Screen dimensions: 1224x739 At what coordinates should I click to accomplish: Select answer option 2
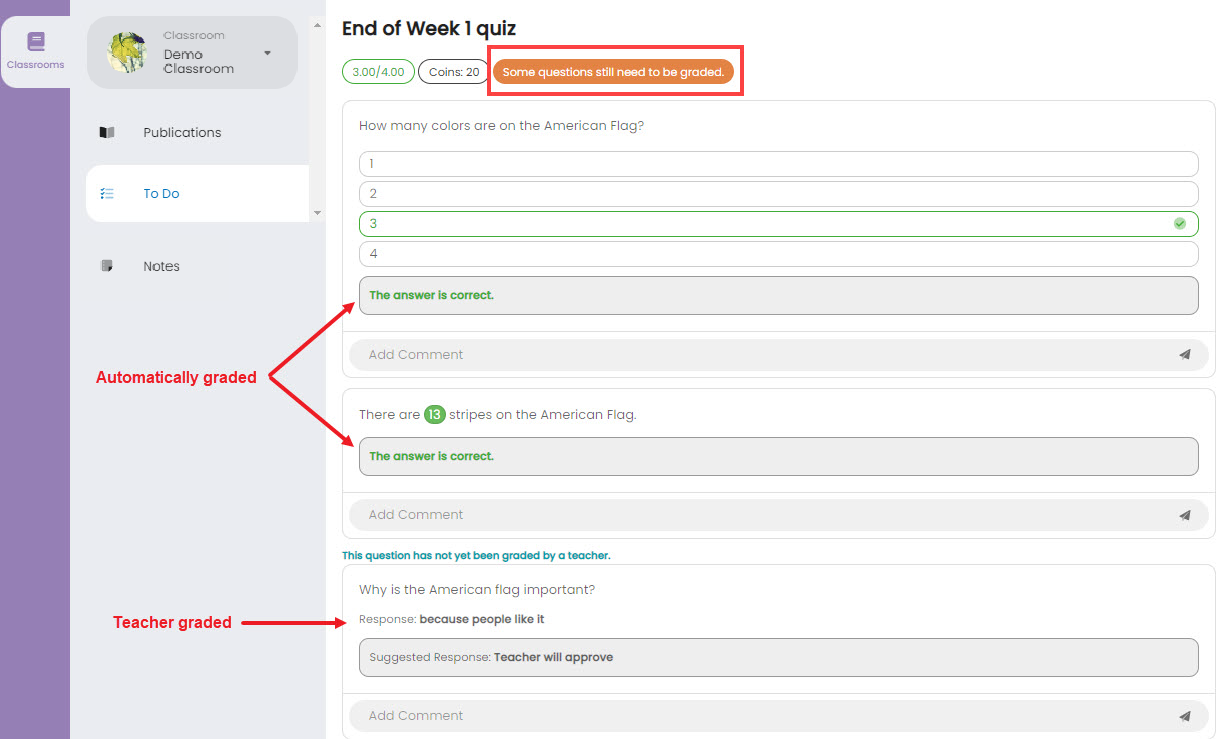coord(778,194)
